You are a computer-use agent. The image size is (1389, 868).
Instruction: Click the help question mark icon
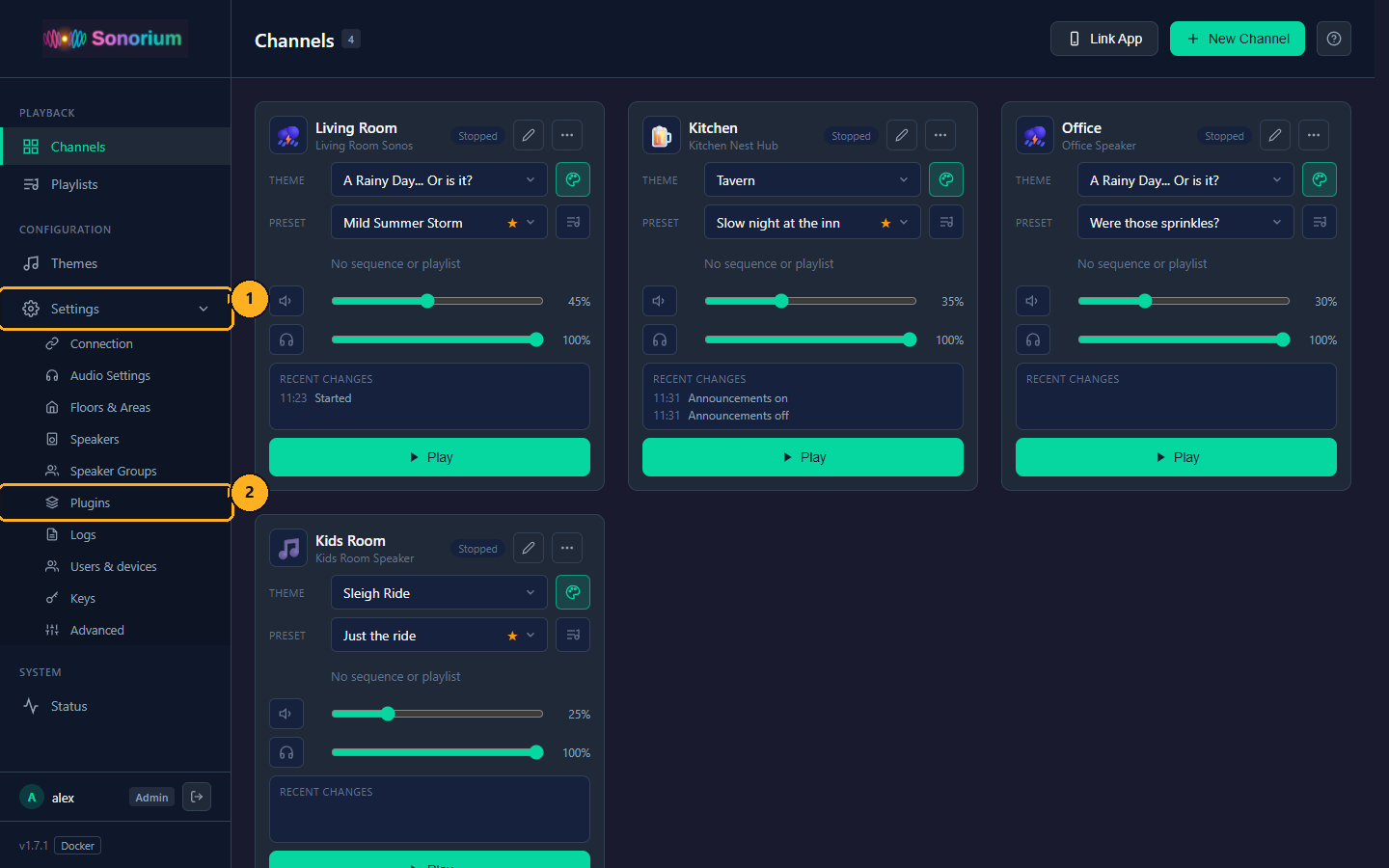(1334, 39)
